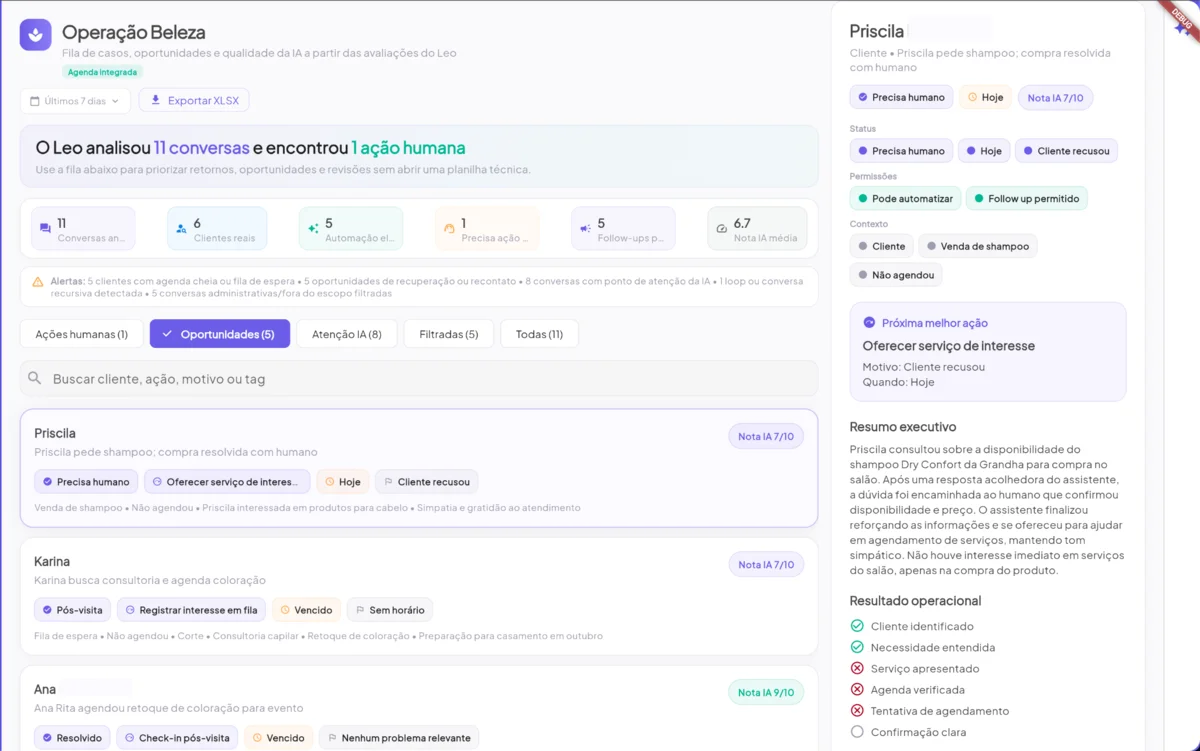
Task: Click the Hoje chip with clock in detail header
Action: point(985,97)
